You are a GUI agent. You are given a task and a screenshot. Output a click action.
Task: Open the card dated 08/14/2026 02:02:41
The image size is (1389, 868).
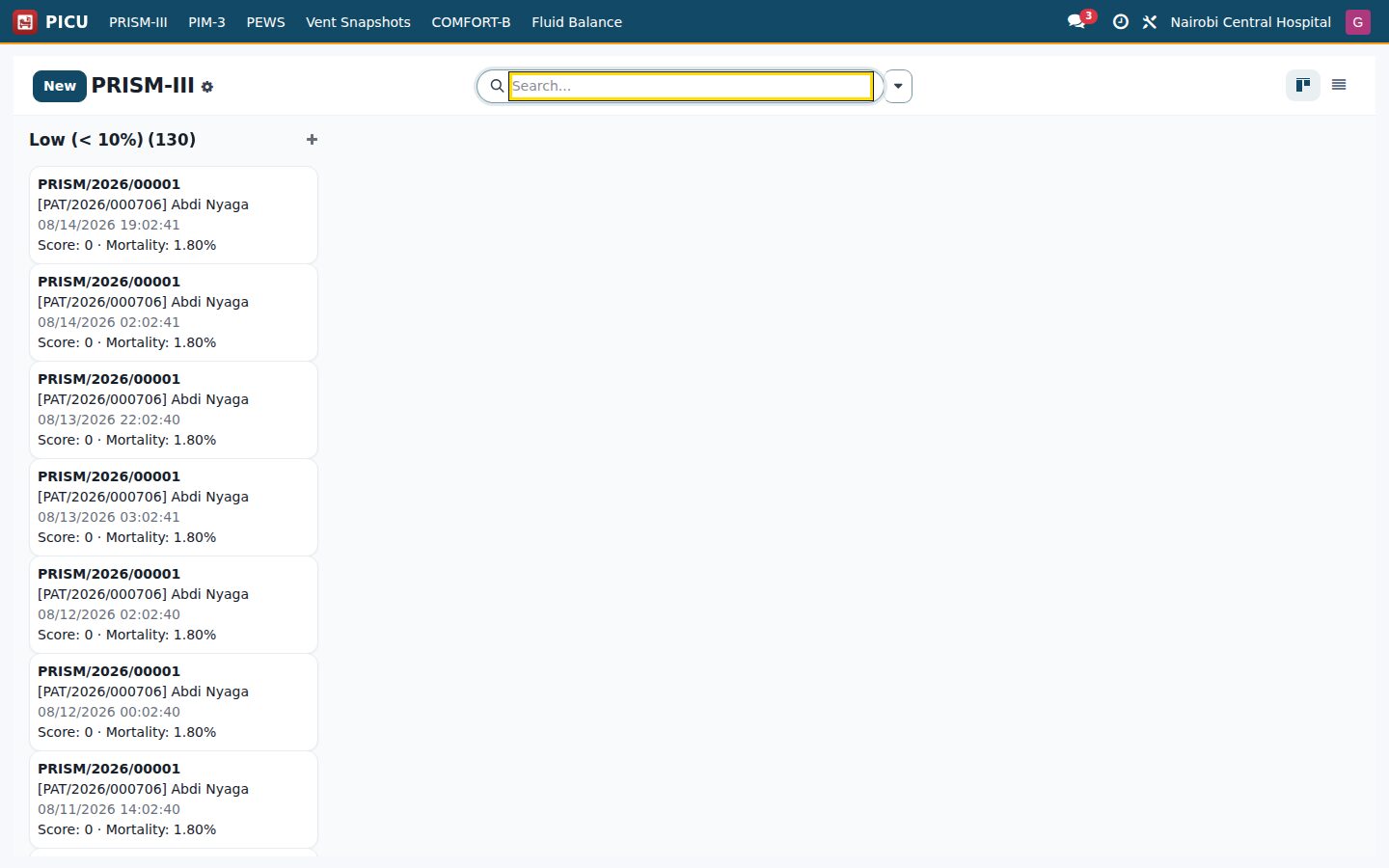click(174, 312)
